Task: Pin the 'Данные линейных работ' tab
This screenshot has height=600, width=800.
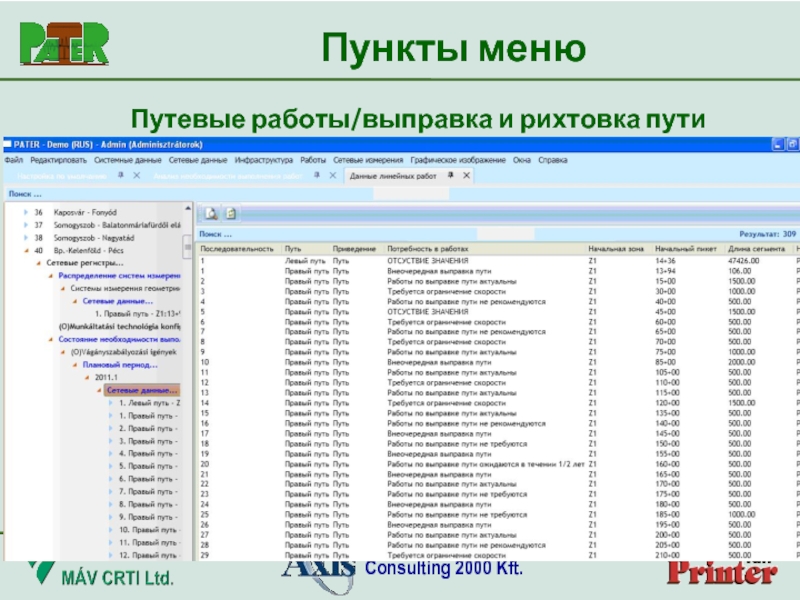Action: [450, 176]
